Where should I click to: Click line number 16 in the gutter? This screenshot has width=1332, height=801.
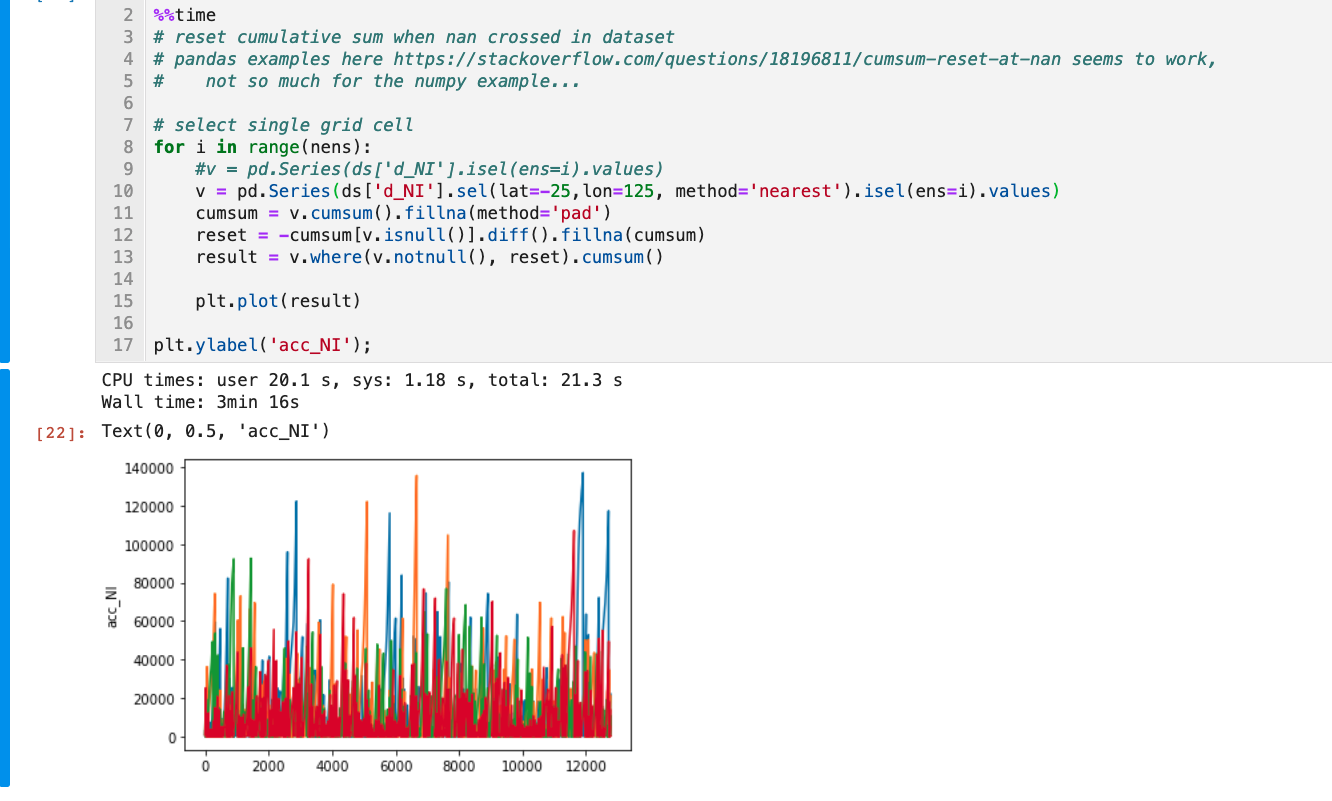(x=124, y=323)
